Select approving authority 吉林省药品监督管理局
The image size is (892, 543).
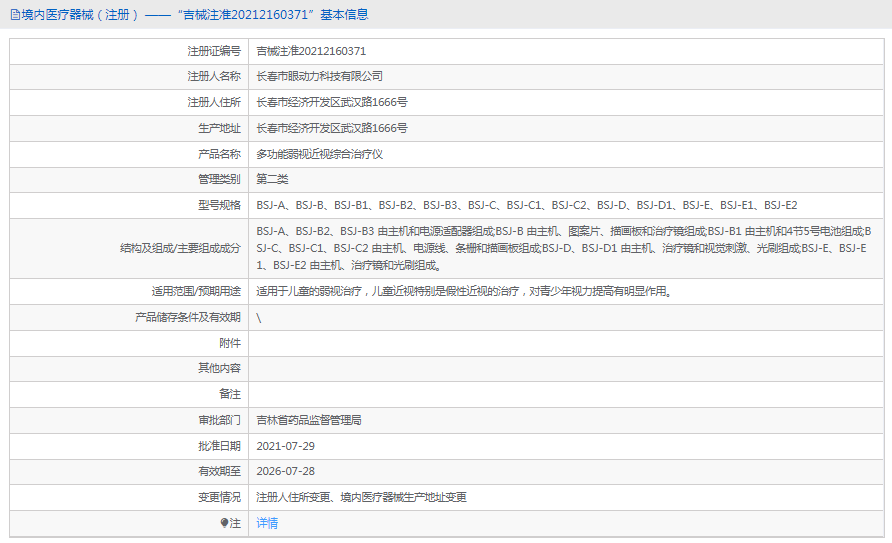309,420
